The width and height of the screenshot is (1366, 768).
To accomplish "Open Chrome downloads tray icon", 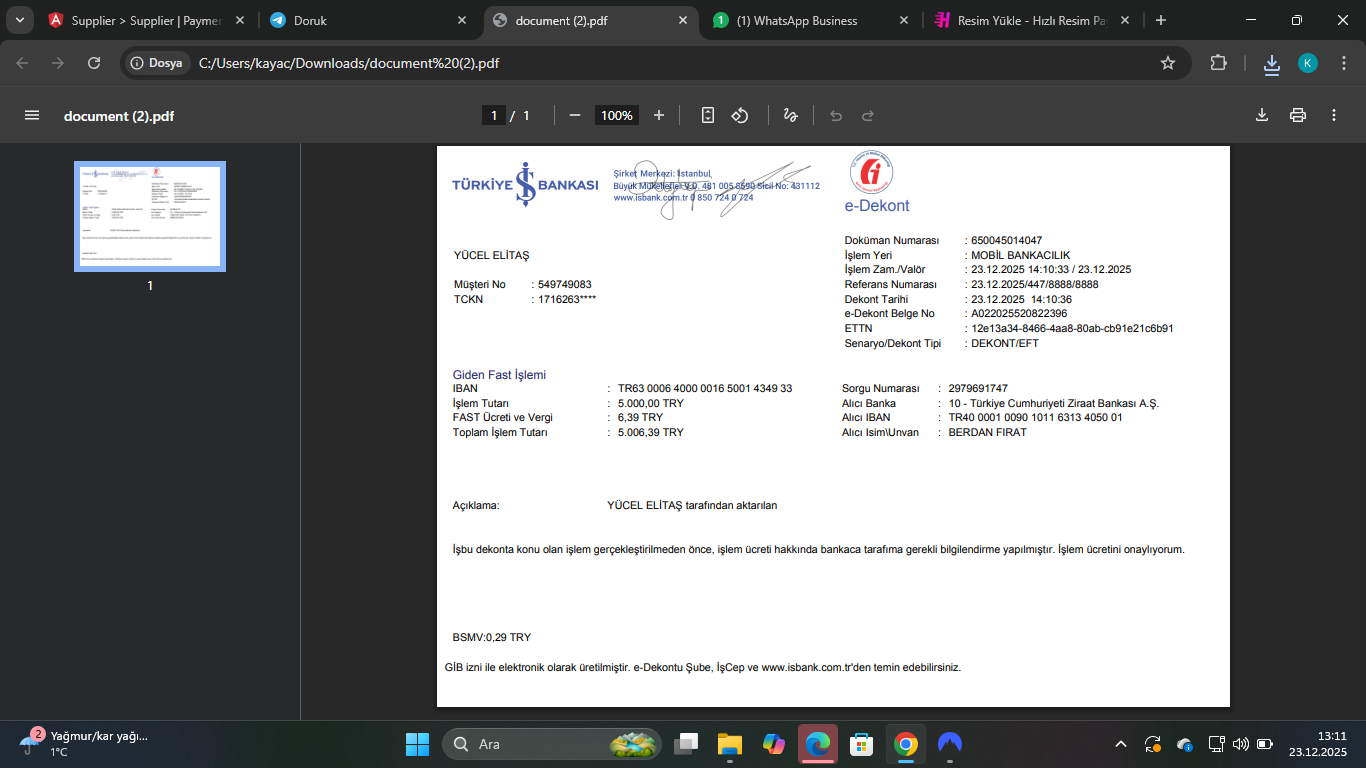I will click(1272, 63).
